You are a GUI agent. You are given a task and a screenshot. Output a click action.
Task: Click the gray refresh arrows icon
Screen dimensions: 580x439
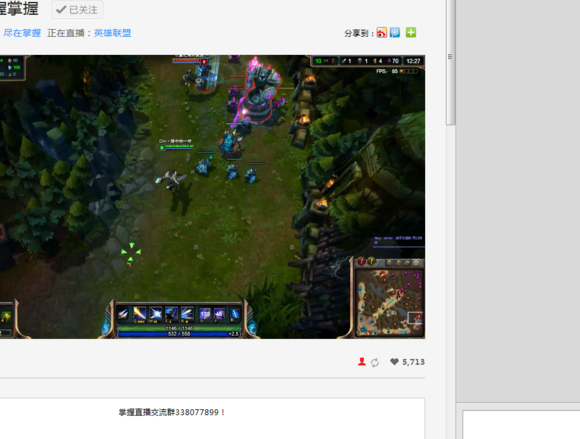375,362
